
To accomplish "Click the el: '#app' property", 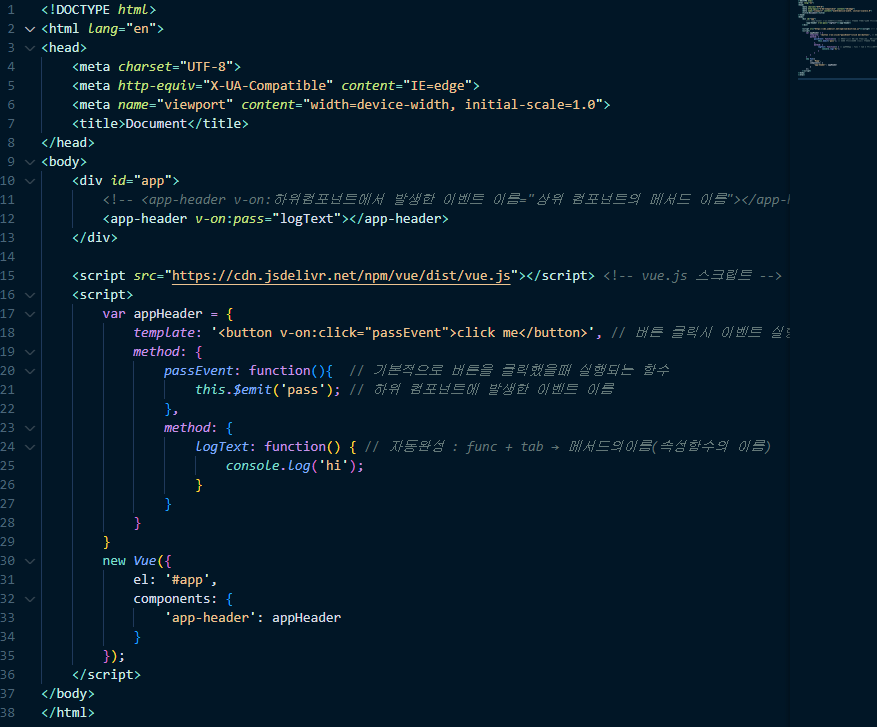I will point(175,580).
